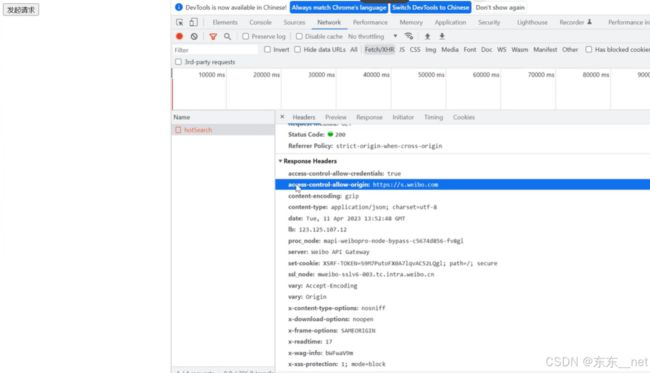Open the Lighthouse tab
The image size is (650, 373).
coord(532,22)
